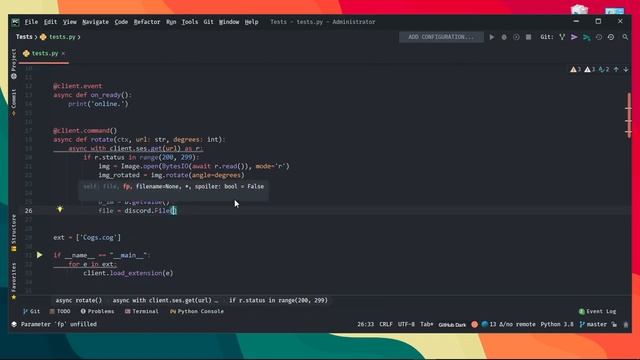Click the 26:33 line column indicator

[x=365, y=324]
